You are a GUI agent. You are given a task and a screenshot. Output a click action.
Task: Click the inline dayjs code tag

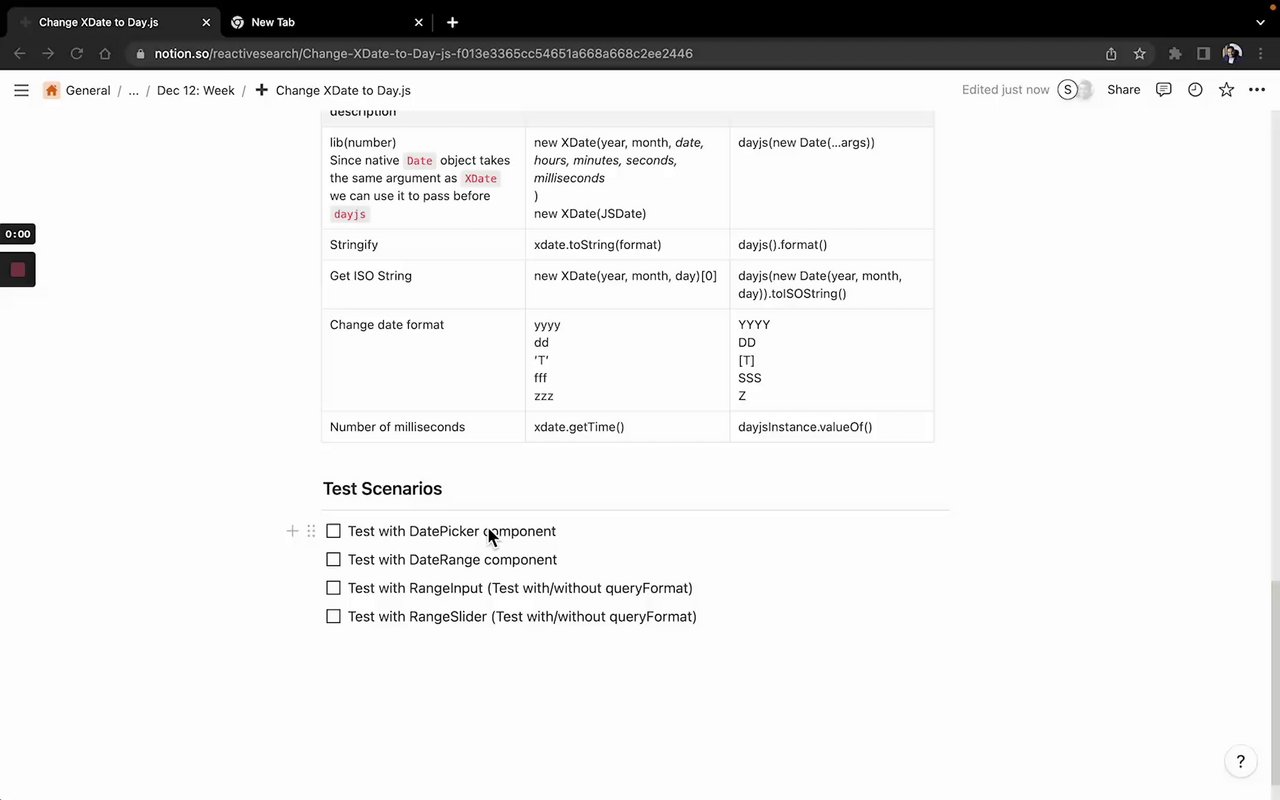click(x=350, y=215)
